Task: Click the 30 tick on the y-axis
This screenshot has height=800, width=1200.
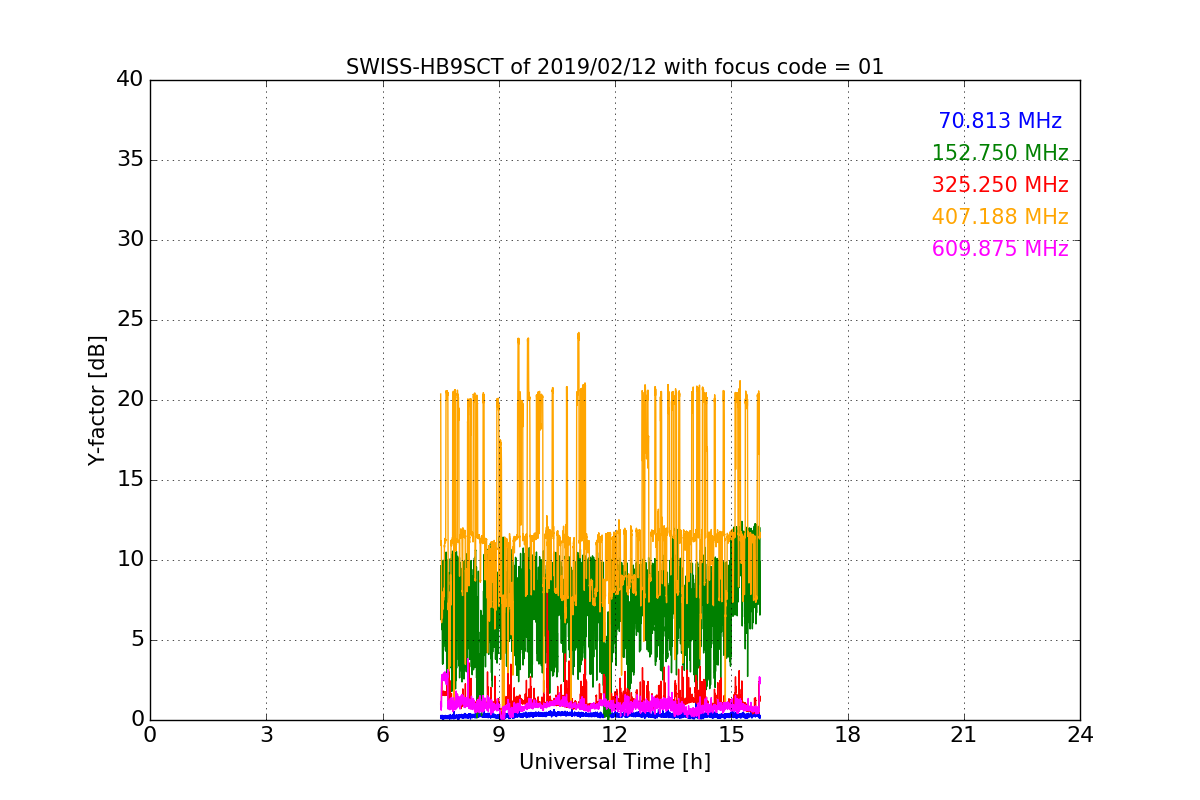Action: click(x=130, y=240)
